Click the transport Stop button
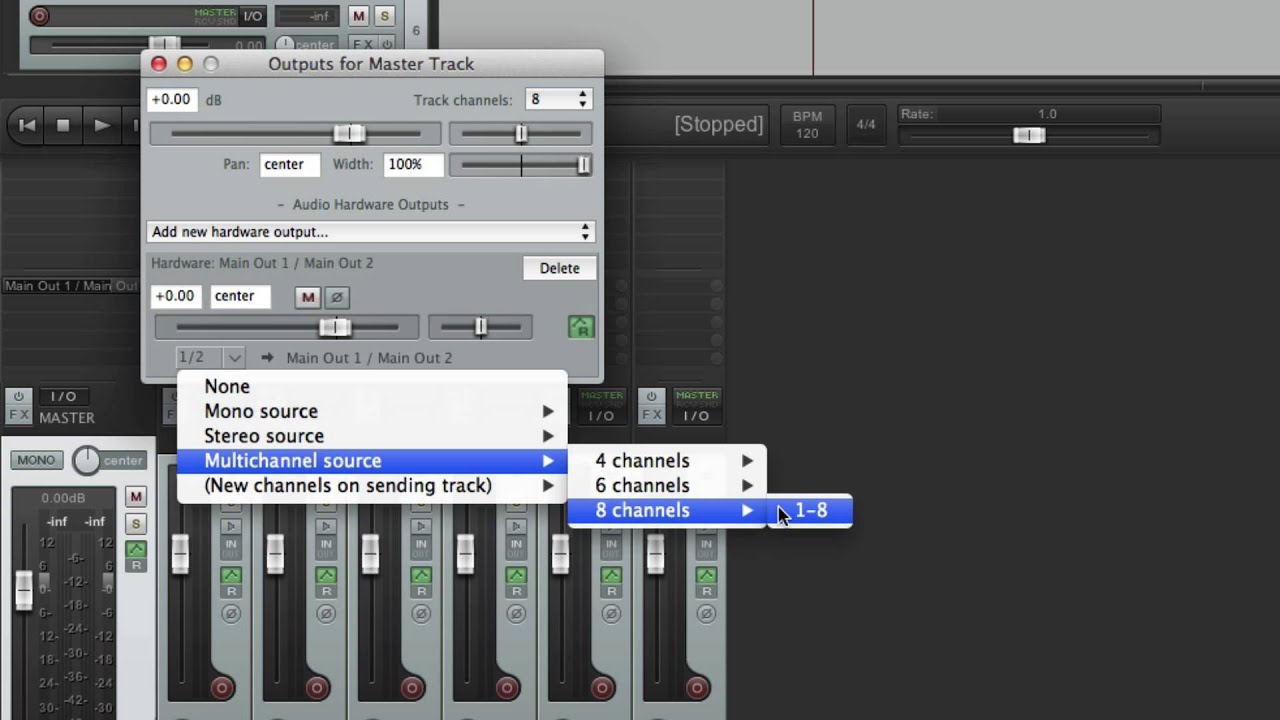Screen dimensions: 1280x720 point(63,125)
